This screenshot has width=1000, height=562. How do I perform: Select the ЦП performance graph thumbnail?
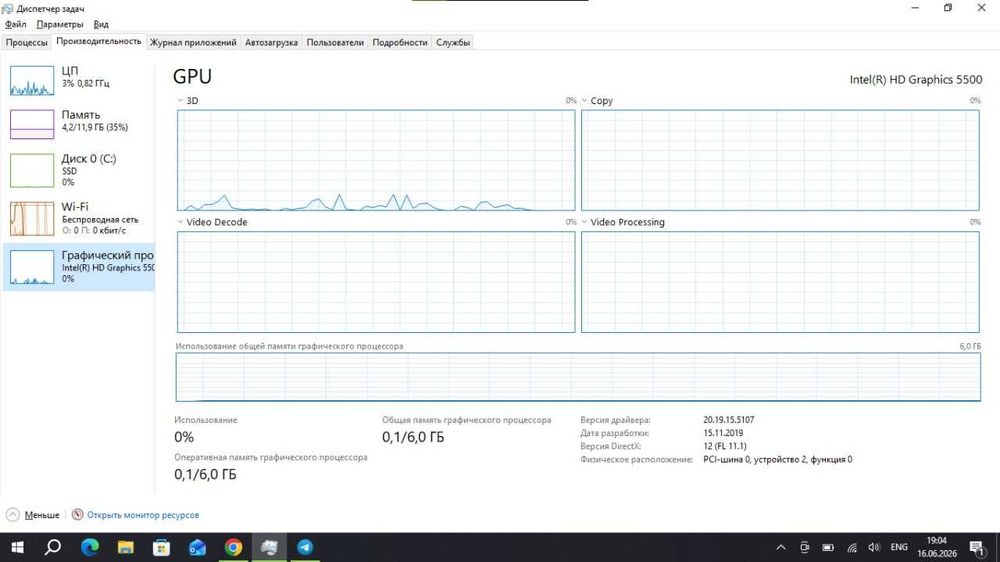point(32,80)
